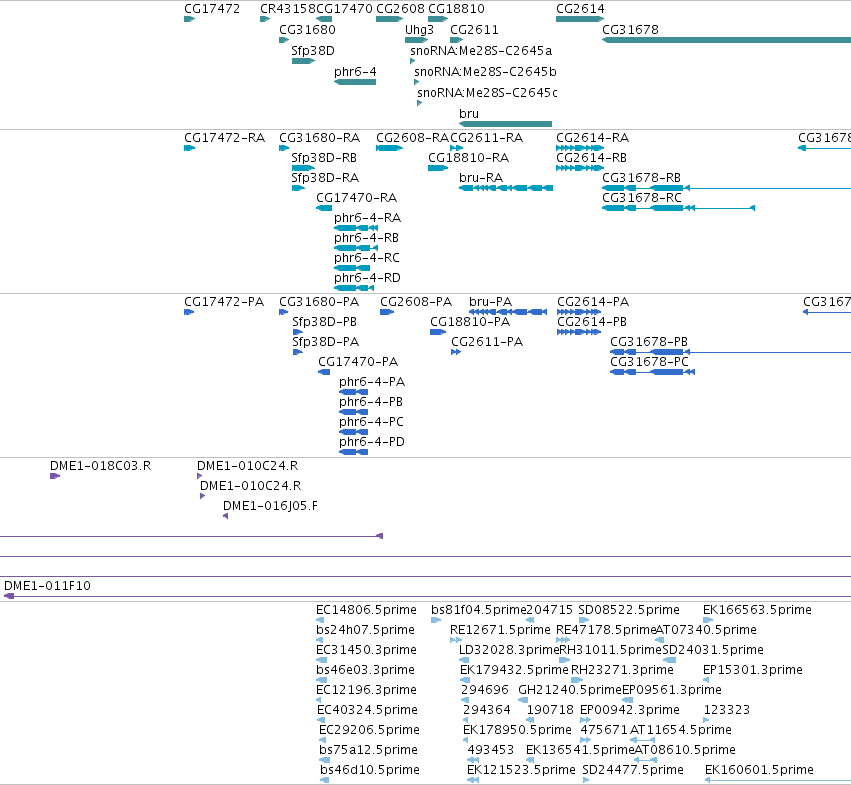Click EST label AT07340.5prime
The height and width of the screenshot is (785, 851).
(706, 630)
